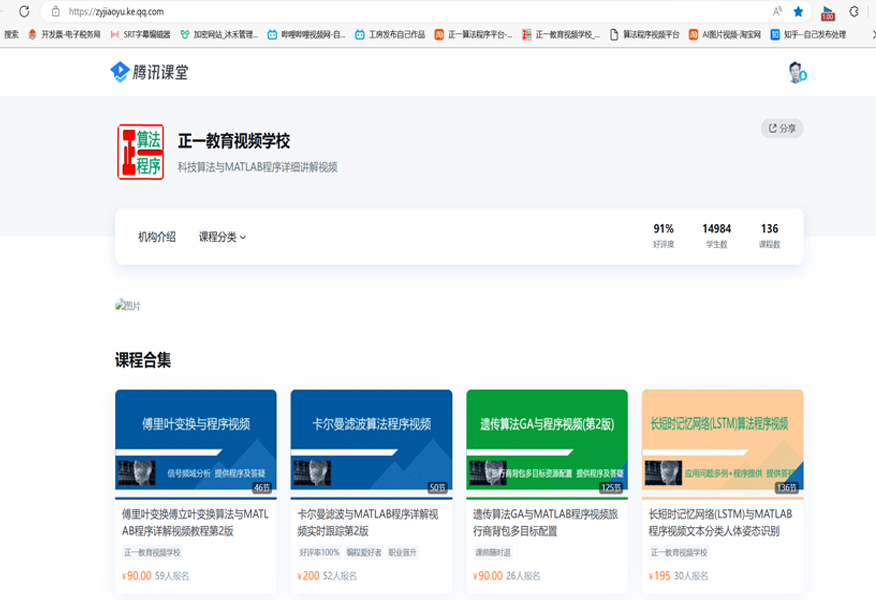Open the 傅里叶变换傅立叶变换算法与MATLAB程序 course link

(196, 524)
